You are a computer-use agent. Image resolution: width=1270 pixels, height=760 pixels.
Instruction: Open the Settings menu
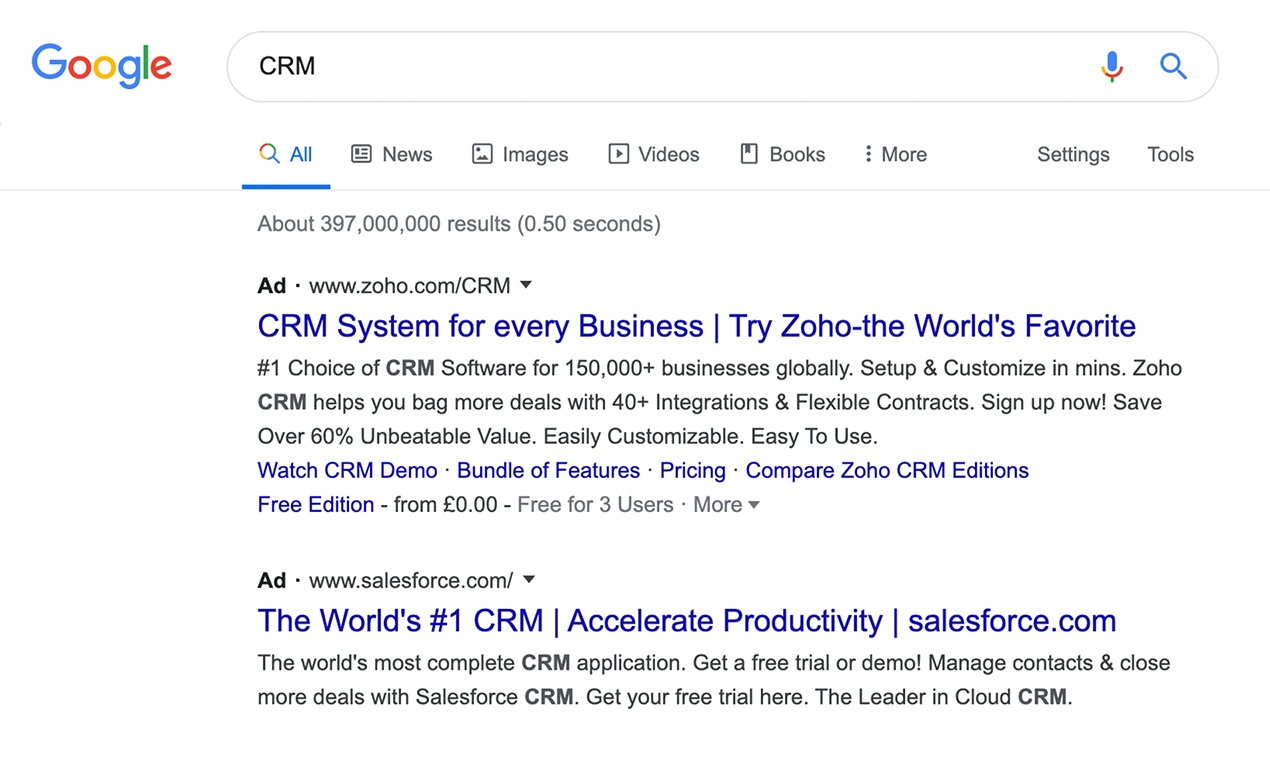click(x=1073, y=154)
